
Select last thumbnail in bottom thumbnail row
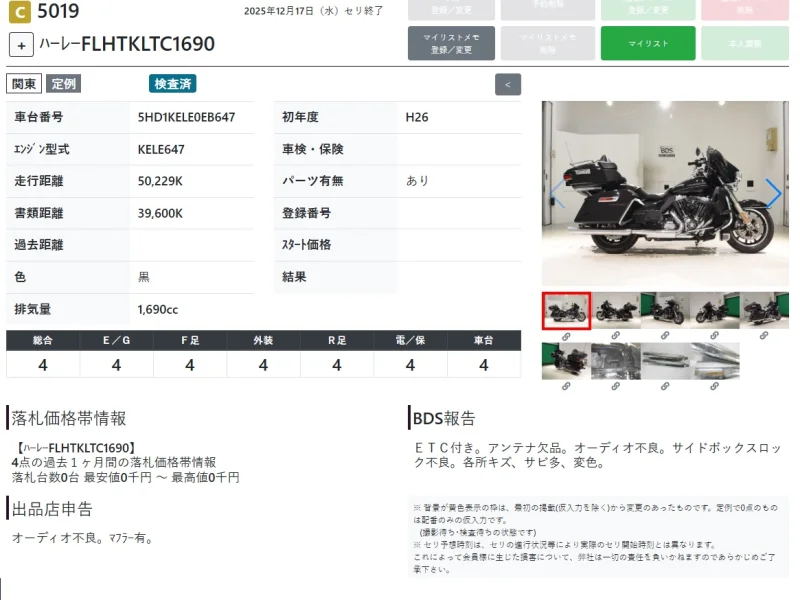714,361
